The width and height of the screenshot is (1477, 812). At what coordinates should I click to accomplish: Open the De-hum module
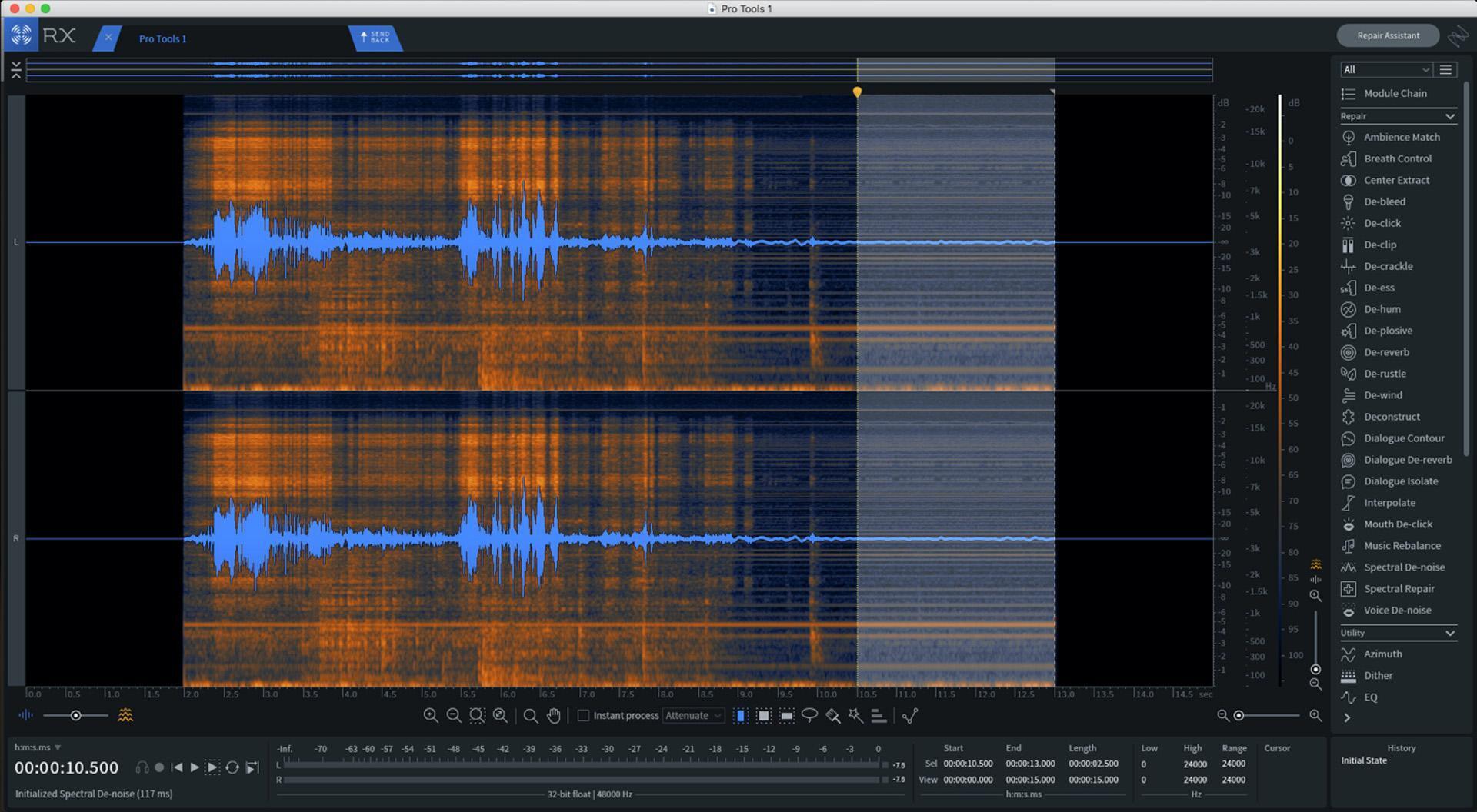tap(1383, 309)
